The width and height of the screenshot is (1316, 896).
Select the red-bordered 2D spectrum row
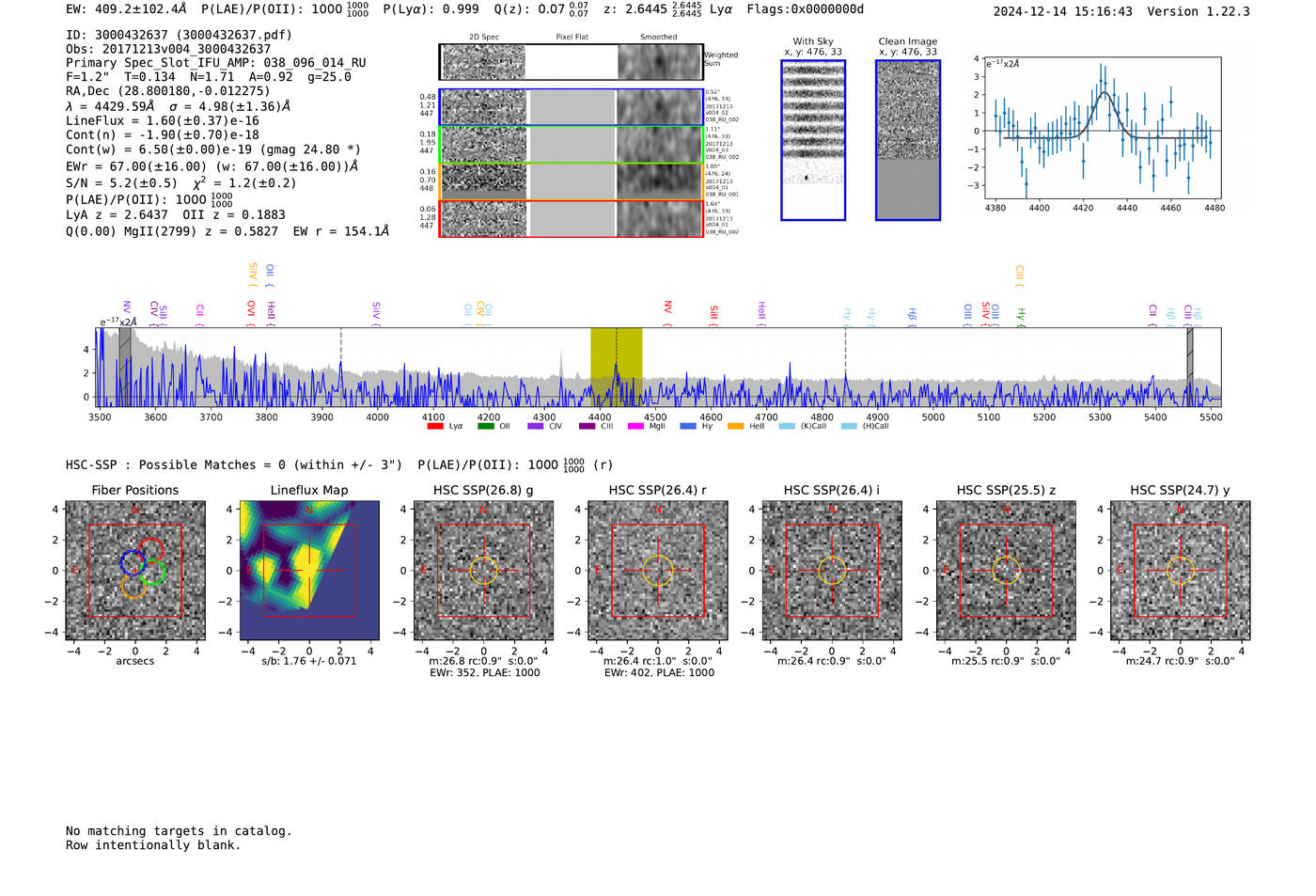[x=572, y=218]
